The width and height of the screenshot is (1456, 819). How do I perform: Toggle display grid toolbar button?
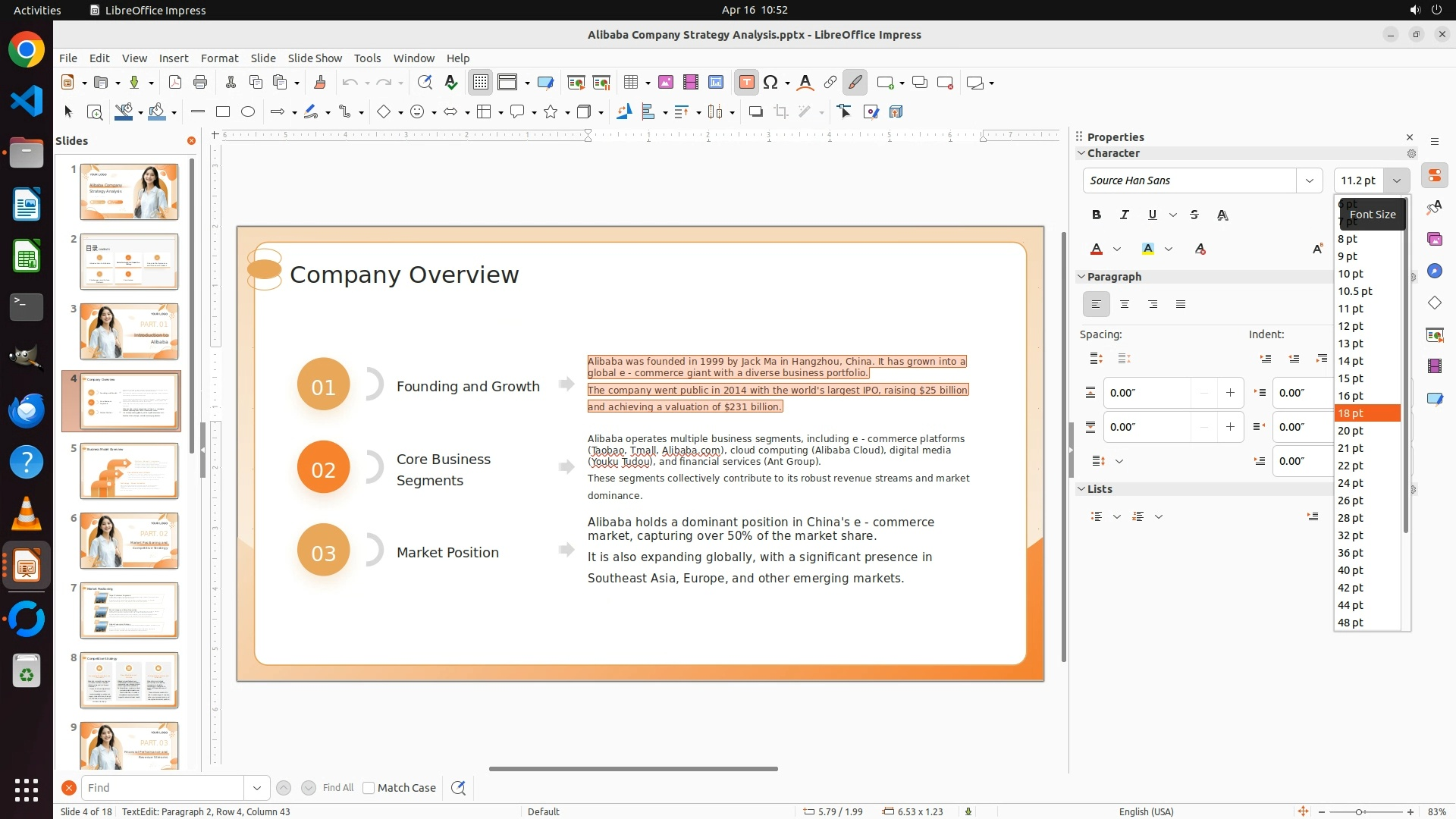point(481,83)
